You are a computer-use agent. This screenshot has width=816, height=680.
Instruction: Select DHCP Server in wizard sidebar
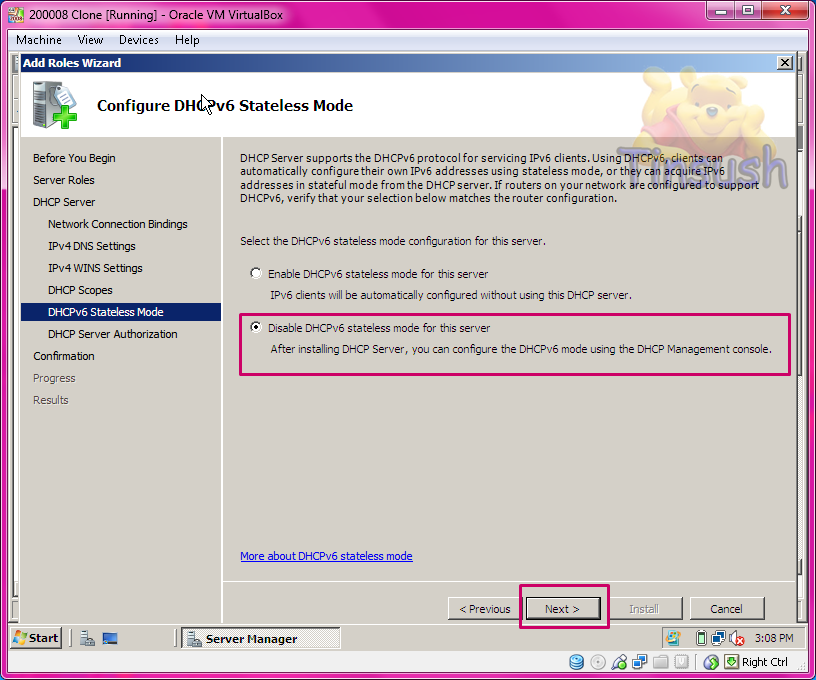pyautogui.click(x=64, y=202)
